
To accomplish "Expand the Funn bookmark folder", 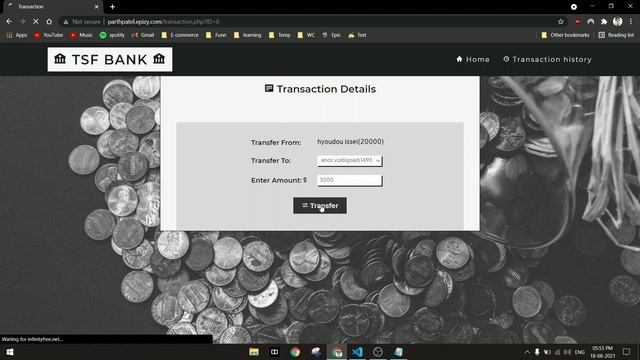I will tap(216, 35).
